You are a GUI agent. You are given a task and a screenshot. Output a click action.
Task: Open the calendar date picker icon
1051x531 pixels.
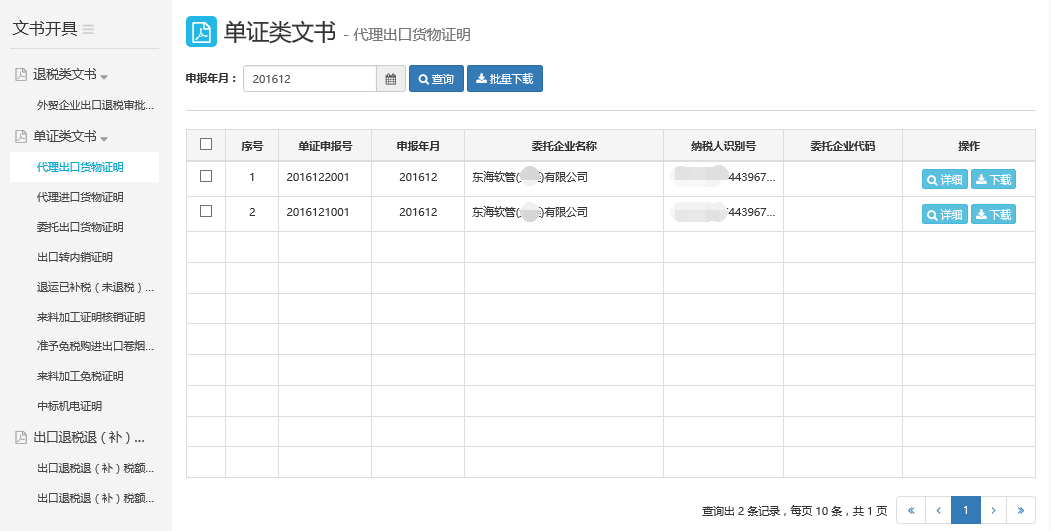tap(390, 79)
